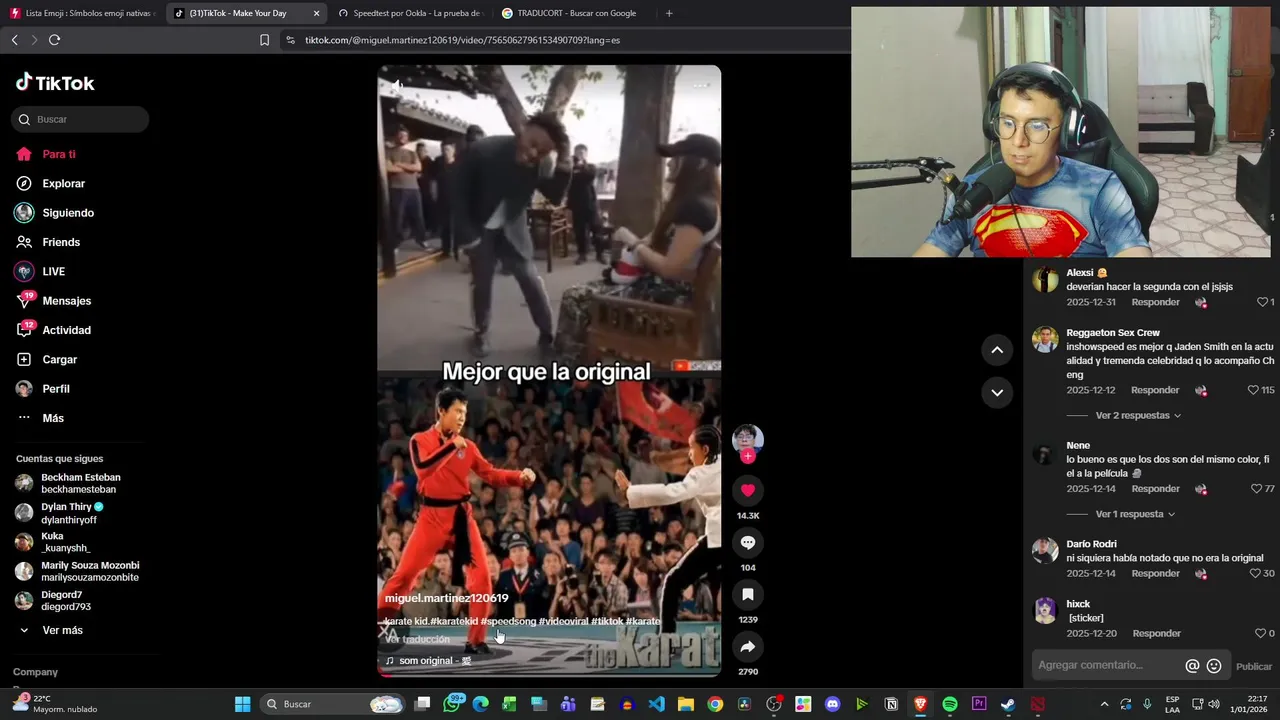
Task: Open the three-dot video options menu
Action: coord(701,85)
